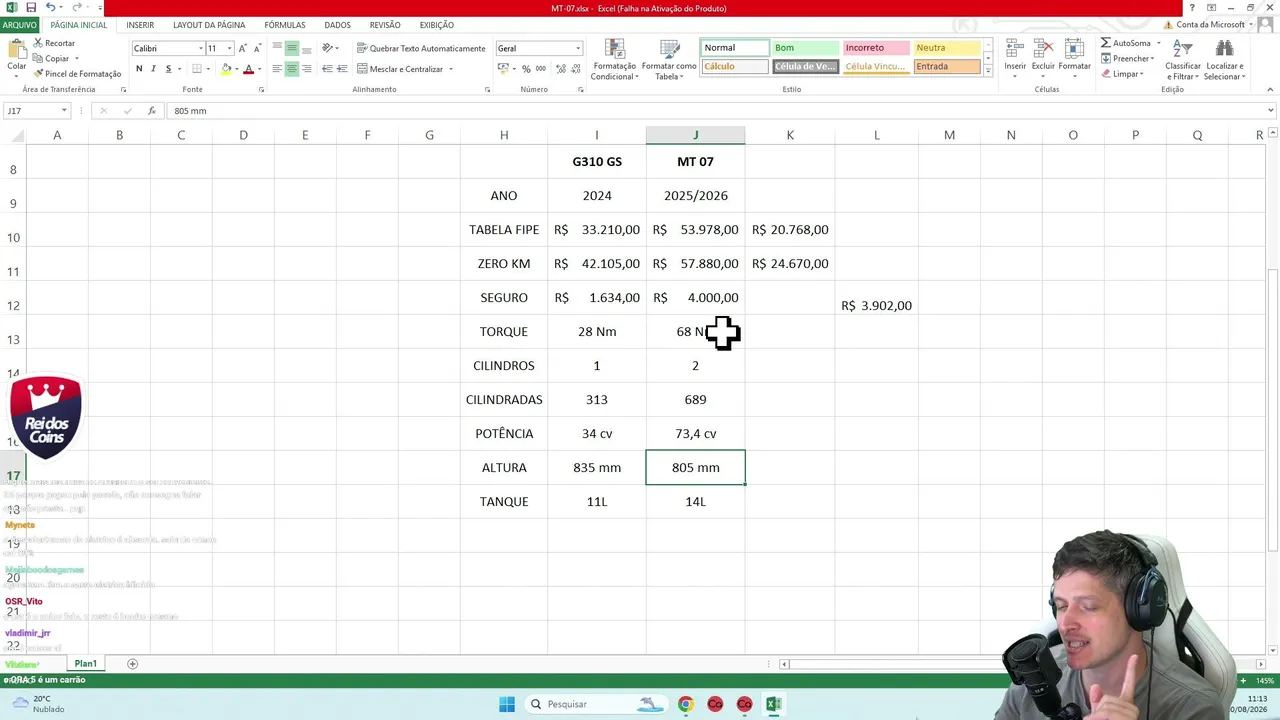The height and width of the screenshot is (720, 1280).
Task: Activate Pincel de Formatação format painter
Action: pos(77,73)
